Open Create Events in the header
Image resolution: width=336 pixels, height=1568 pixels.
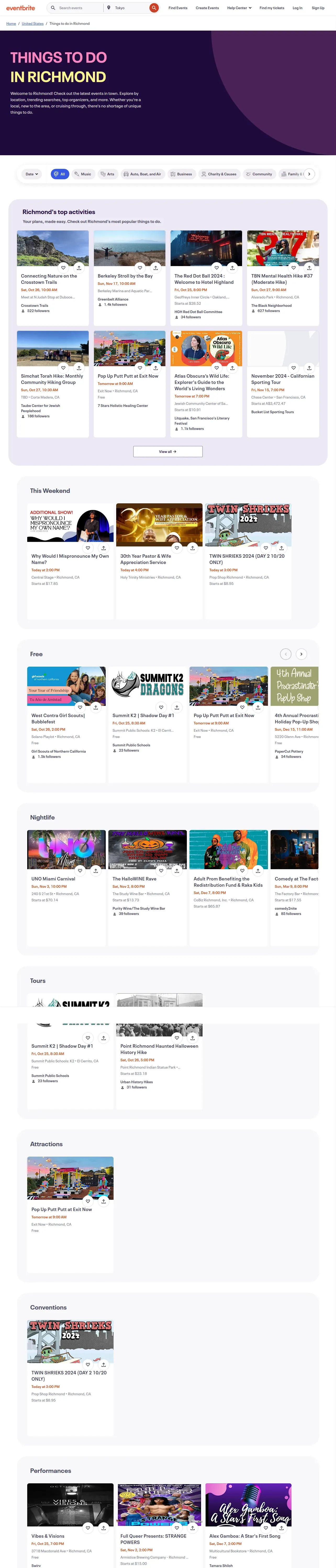[x=207, y=8]
